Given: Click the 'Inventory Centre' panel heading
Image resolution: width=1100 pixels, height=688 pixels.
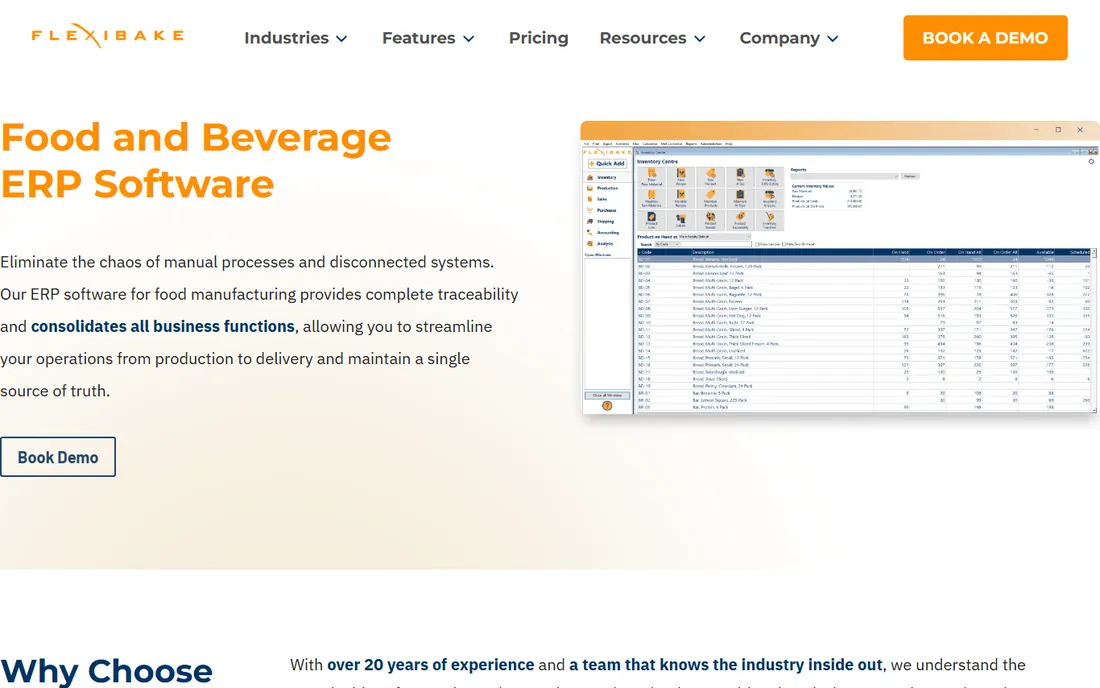Looking at the screenshot, I should (x=657, y=162).
